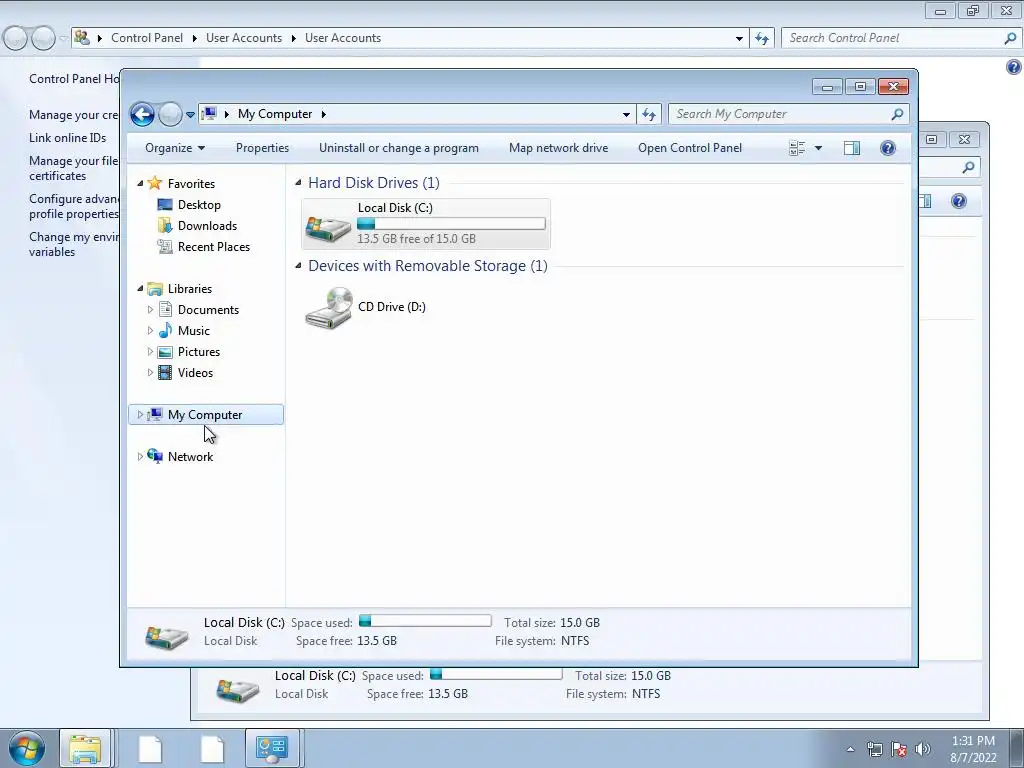The image size is (1024, 768).
Task: Select My Computer in navigation pane
Action: 205,415
